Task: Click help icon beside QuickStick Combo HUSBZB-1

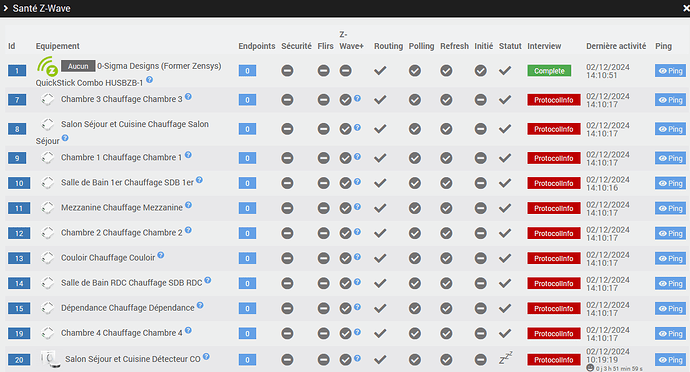Action: (x=150, y=80)
